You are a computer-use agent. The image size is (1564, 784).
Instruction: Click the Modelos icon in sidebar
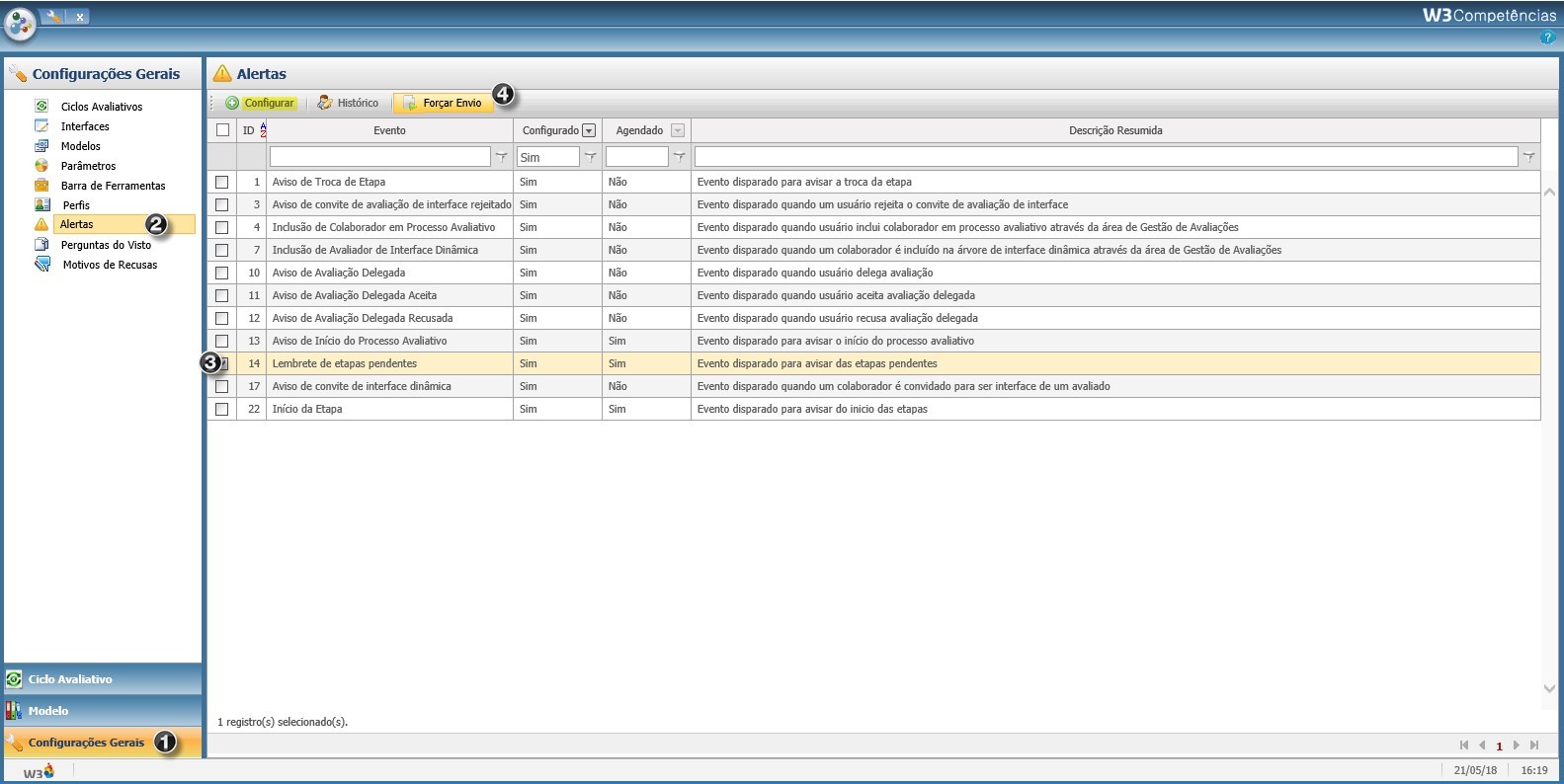[41, 145]
